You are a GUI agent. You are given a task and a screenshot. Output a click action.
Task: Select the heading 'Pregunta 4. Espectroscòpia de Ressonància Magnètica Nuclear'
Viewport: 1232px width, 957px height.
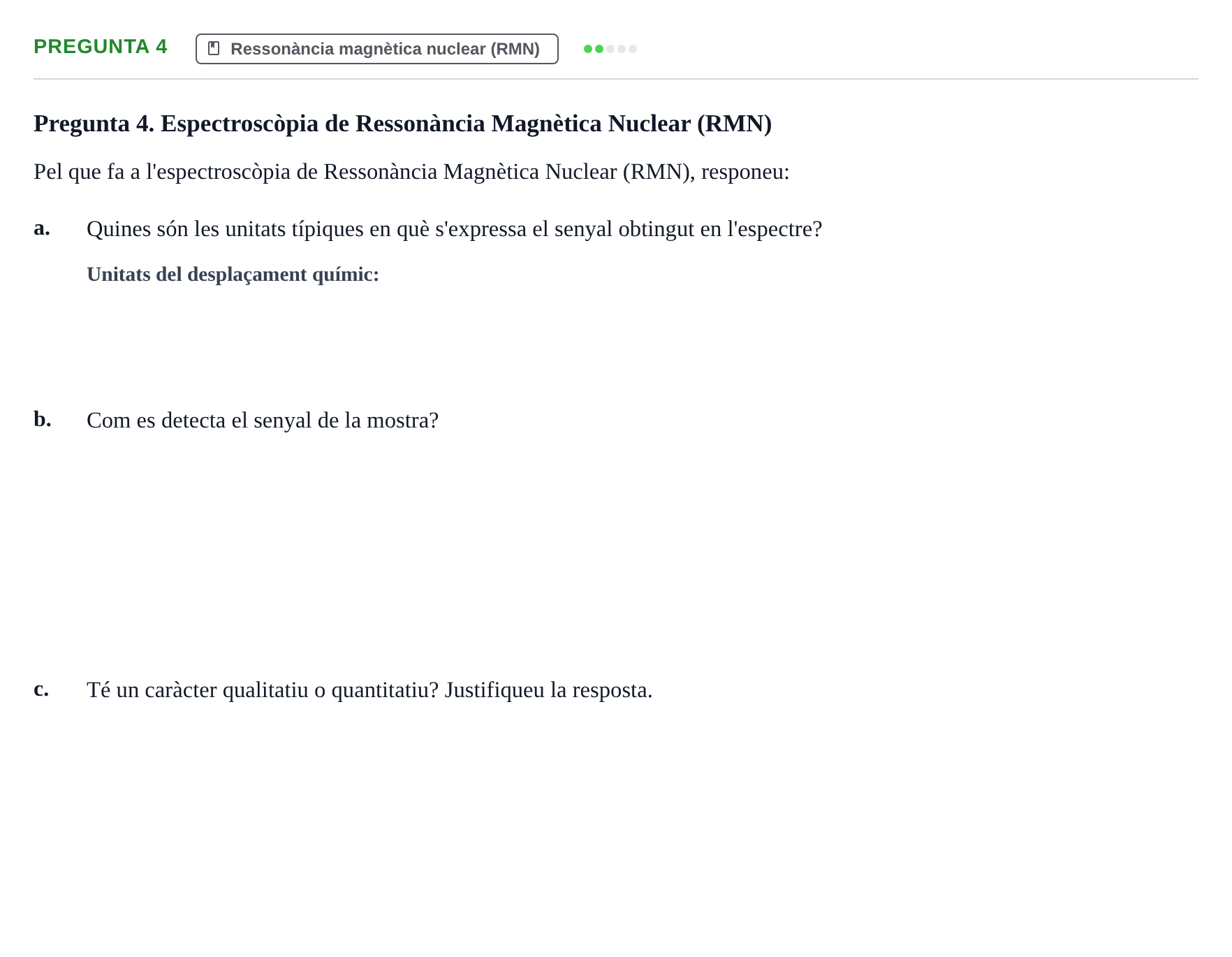pyautogui.click(x=403, y=124)
